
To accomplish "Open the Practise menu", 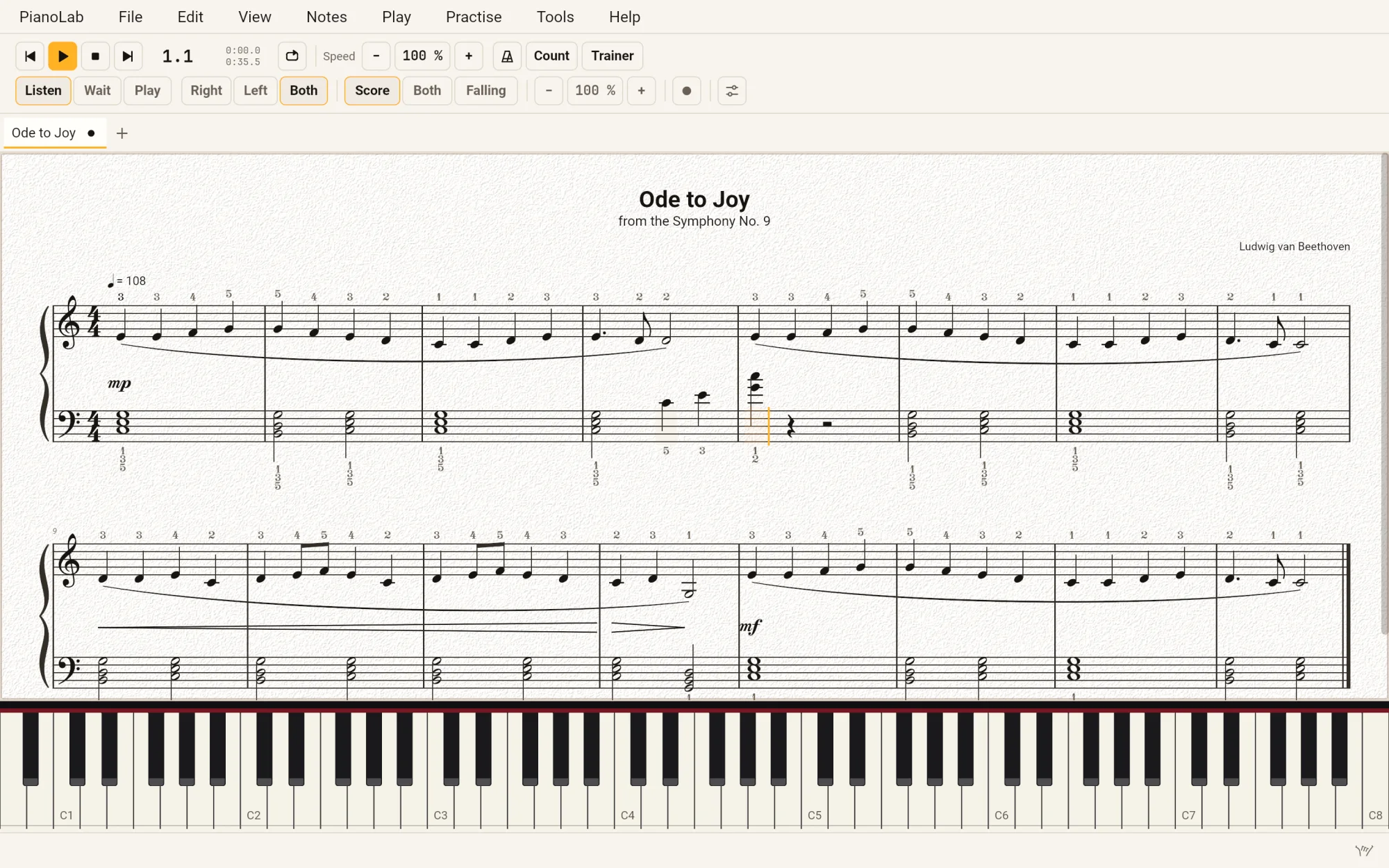I will [x=474, y=17].
